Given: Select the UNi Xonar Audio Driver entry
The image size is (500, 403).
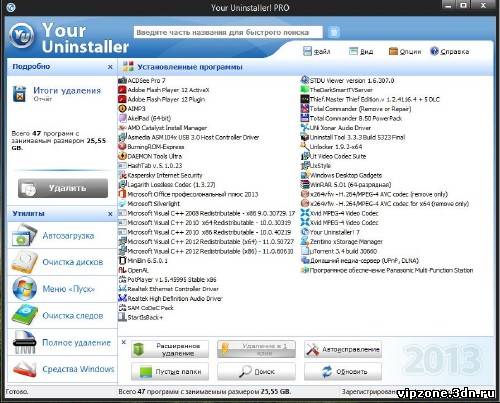Looking at the screenshot, I should point(336,128).
